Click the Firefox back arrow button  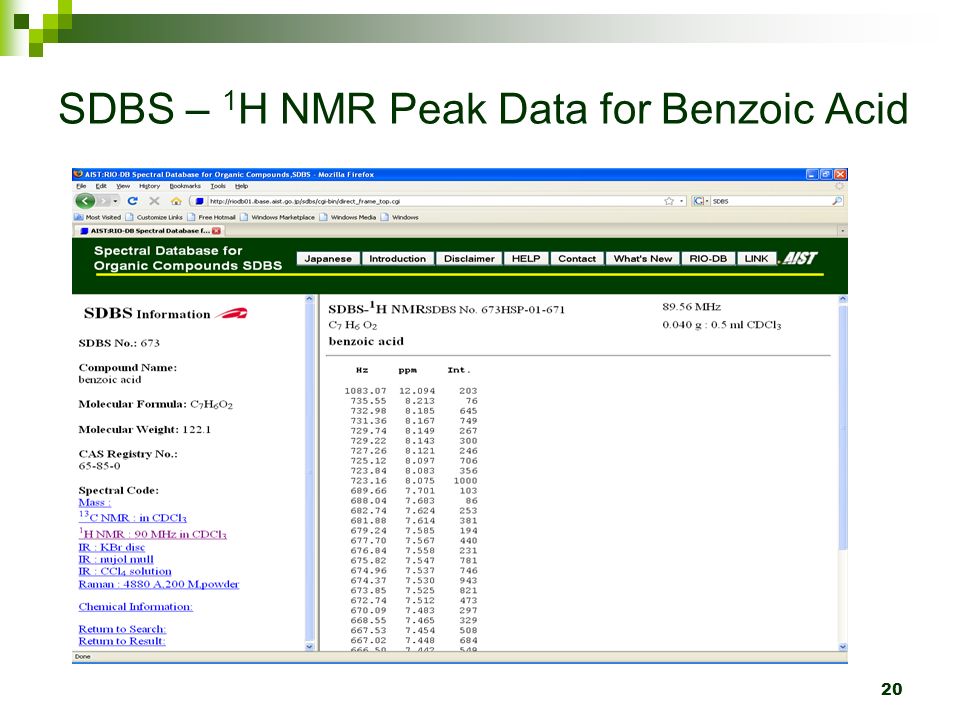tap(85, 201)
